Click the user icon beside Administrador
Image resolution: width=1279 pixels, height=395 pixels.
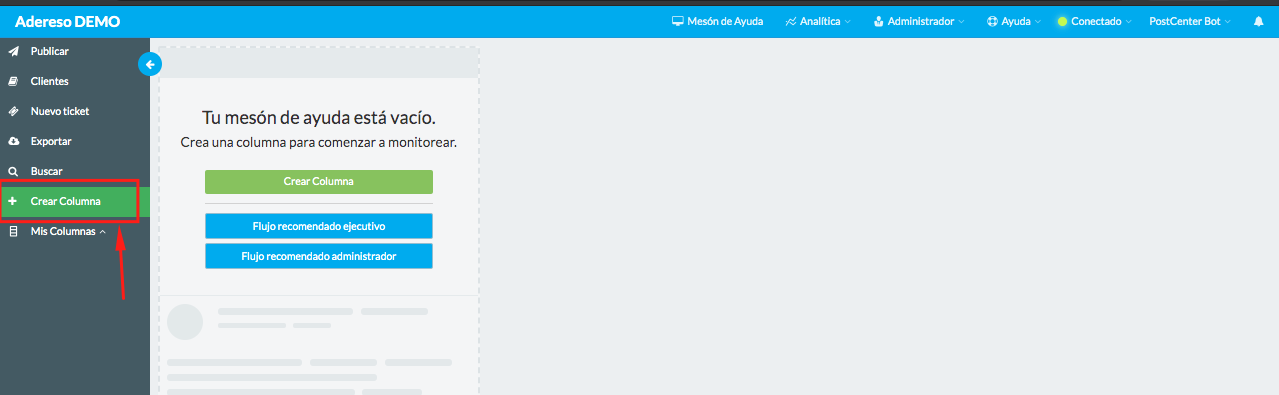click(x=878, y=21)
